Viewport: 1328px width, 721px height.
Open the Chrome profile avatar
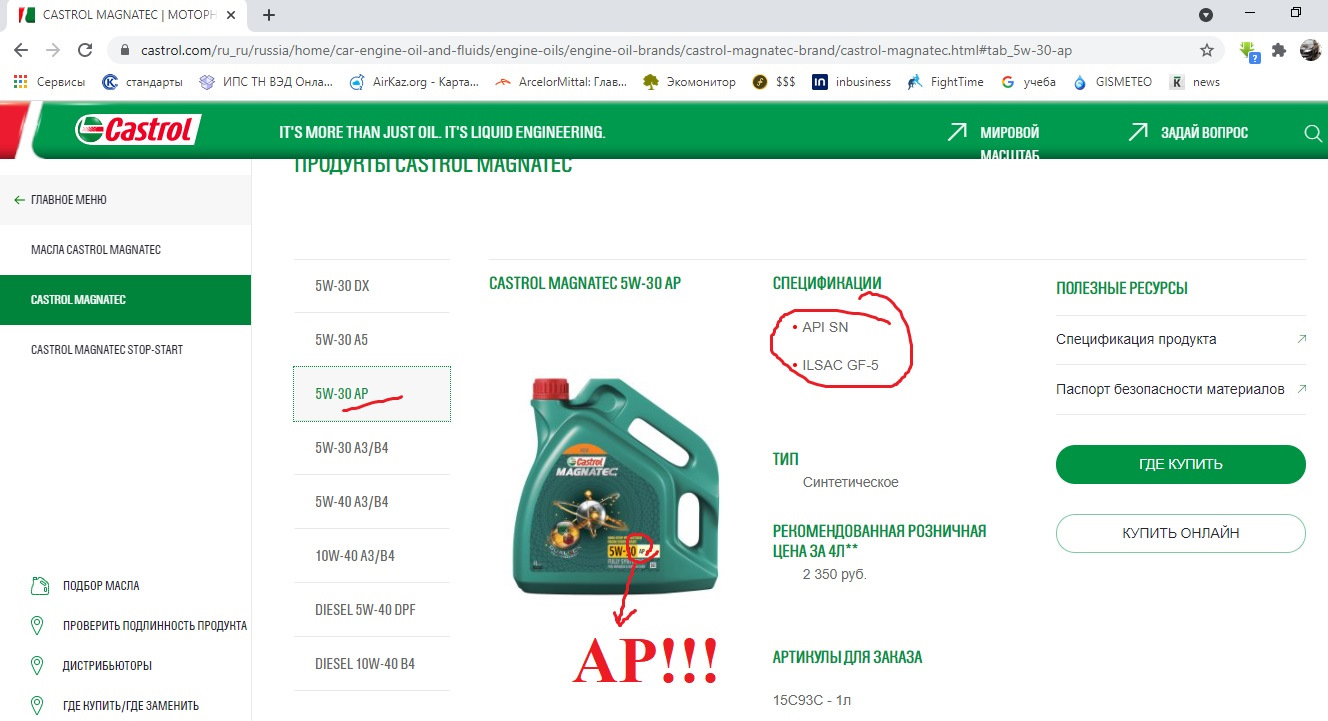click(x=1310, y=50)
